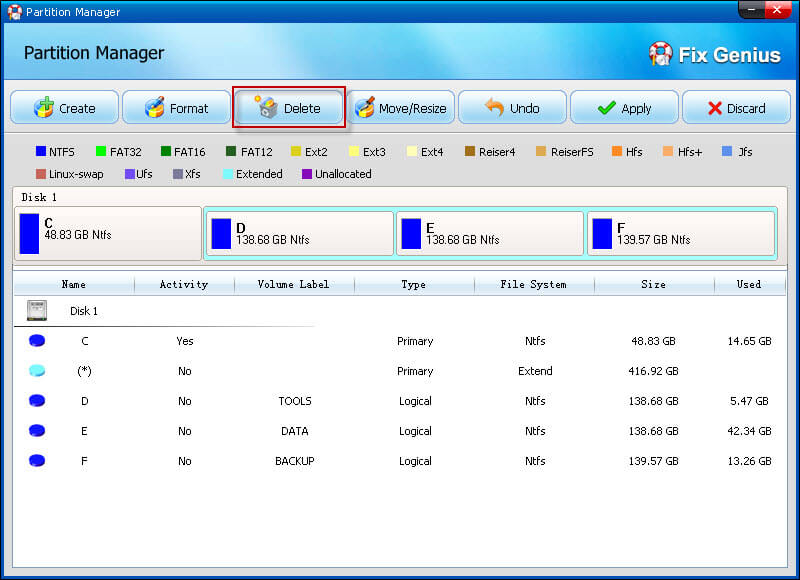Click the 5.47 GB used value
This screenshot has width=800, height=580.
pos(749,401)
